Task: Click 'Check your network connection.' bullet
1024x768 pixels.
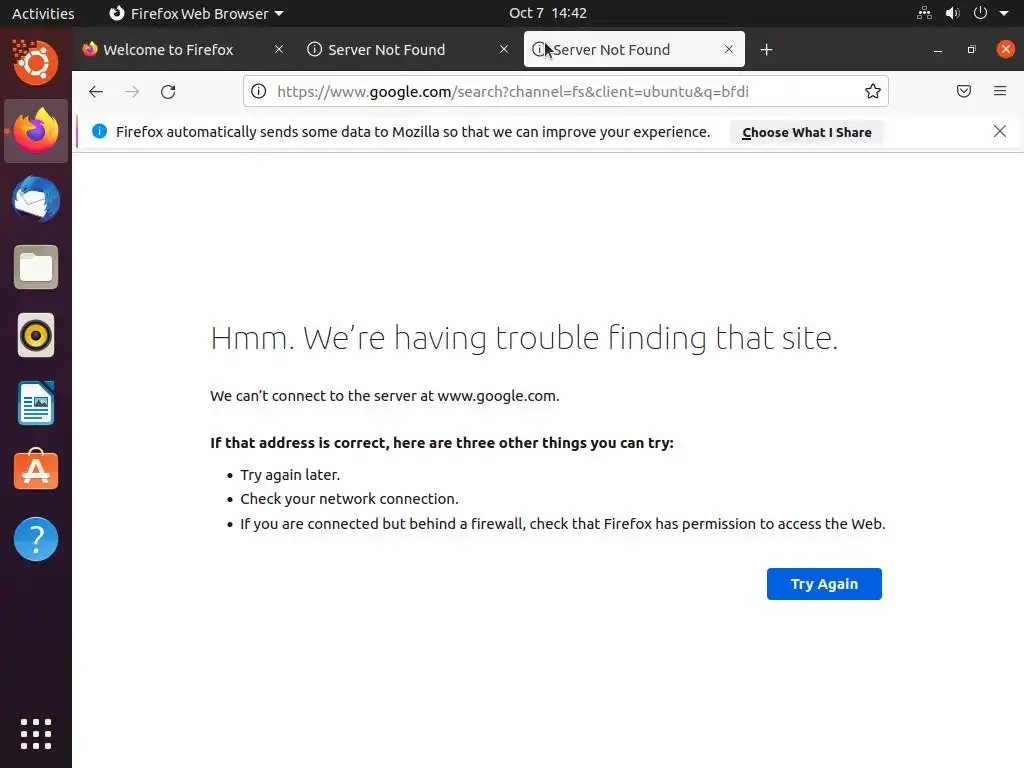Action: [349, 499]
